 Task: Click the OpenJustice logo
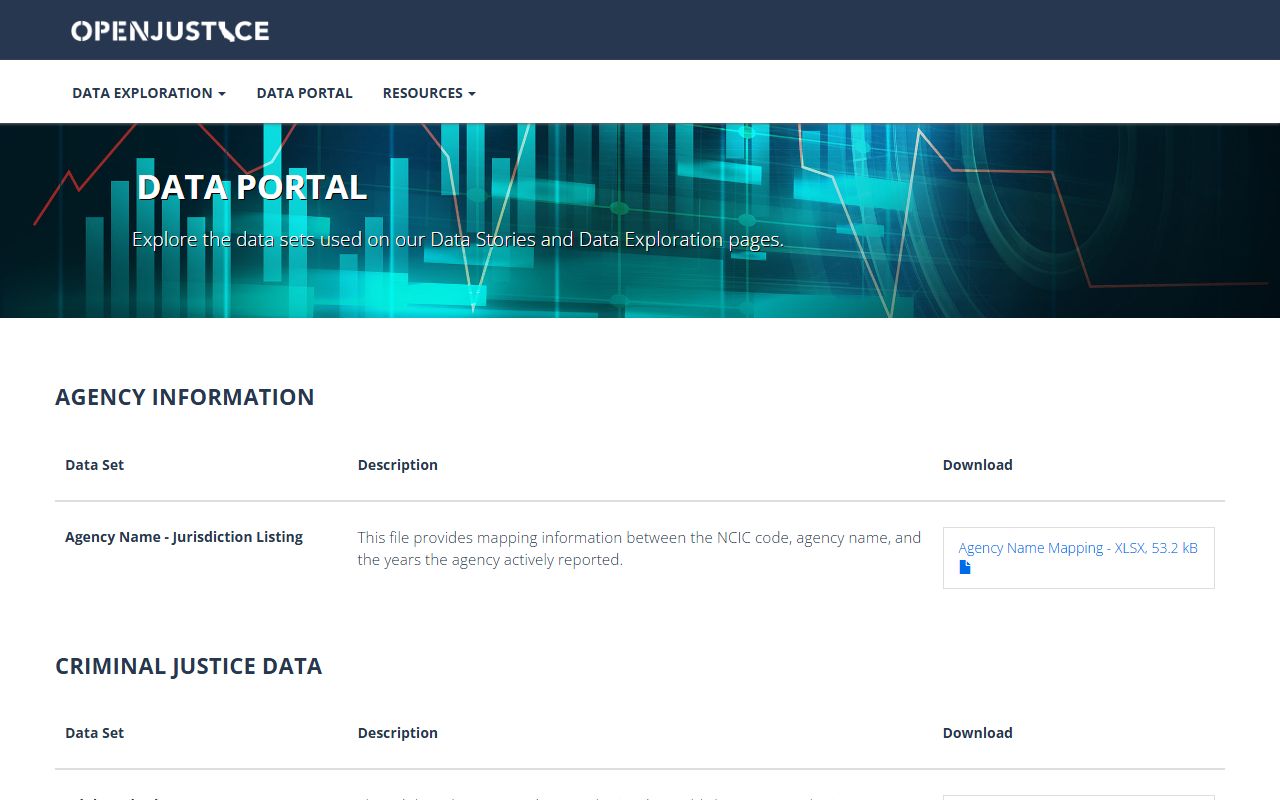pyautogui.click(x=170, y=31)
